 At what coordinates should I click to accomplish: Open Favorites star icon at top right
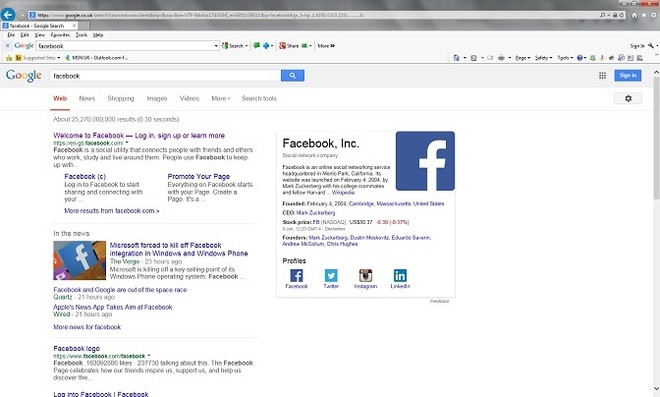644,15
